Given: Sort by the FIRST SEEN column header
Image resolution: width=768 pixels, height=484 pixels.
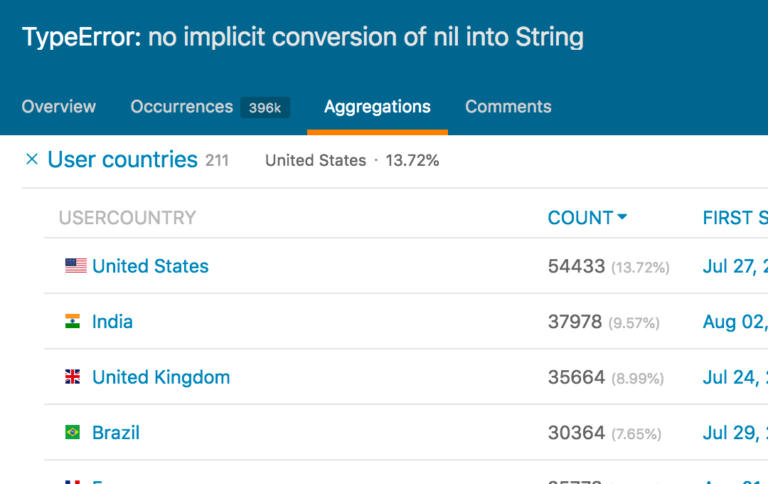Looking at the screenshot, I should coord(735,218).
